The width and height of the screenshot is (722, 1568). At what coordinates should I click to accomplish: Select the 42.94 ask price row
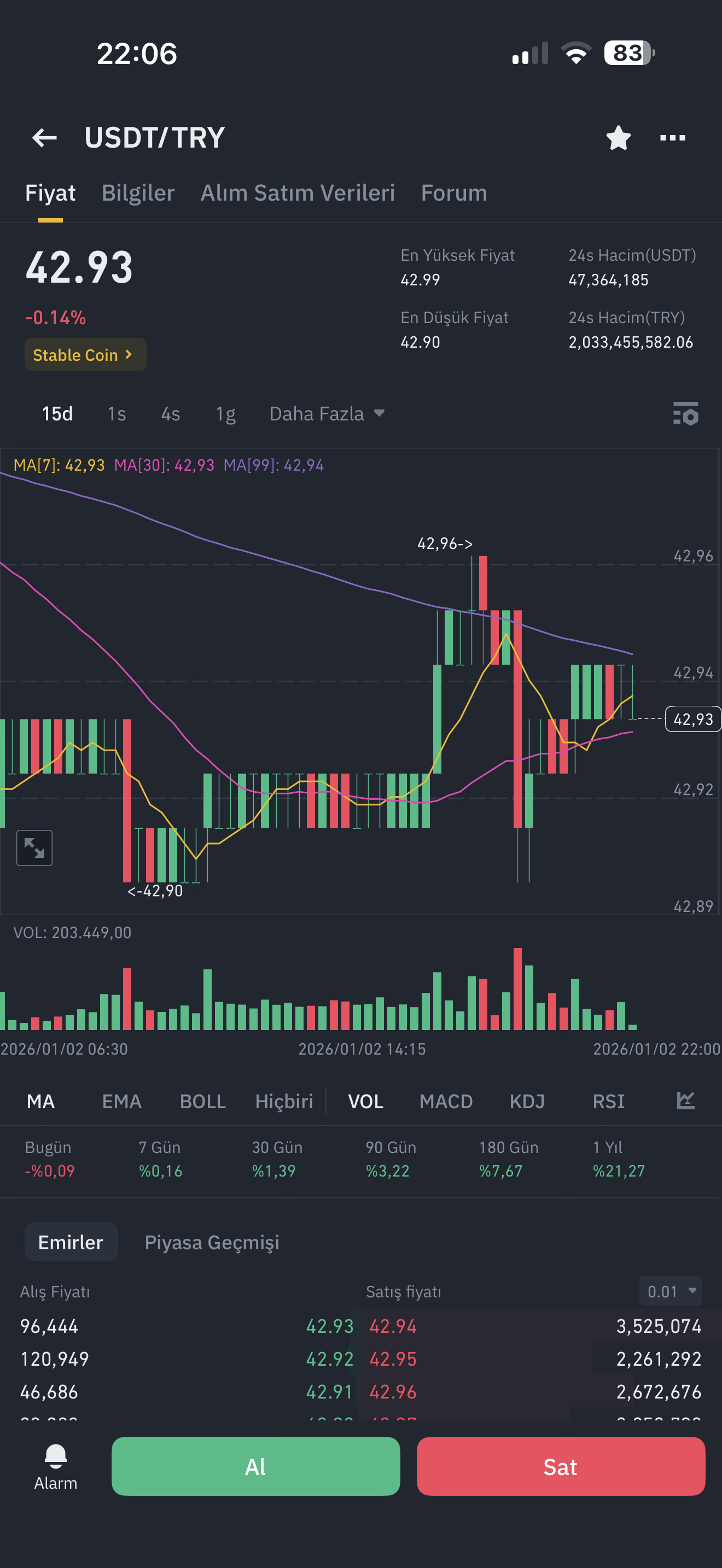(x=535, y=1326)
